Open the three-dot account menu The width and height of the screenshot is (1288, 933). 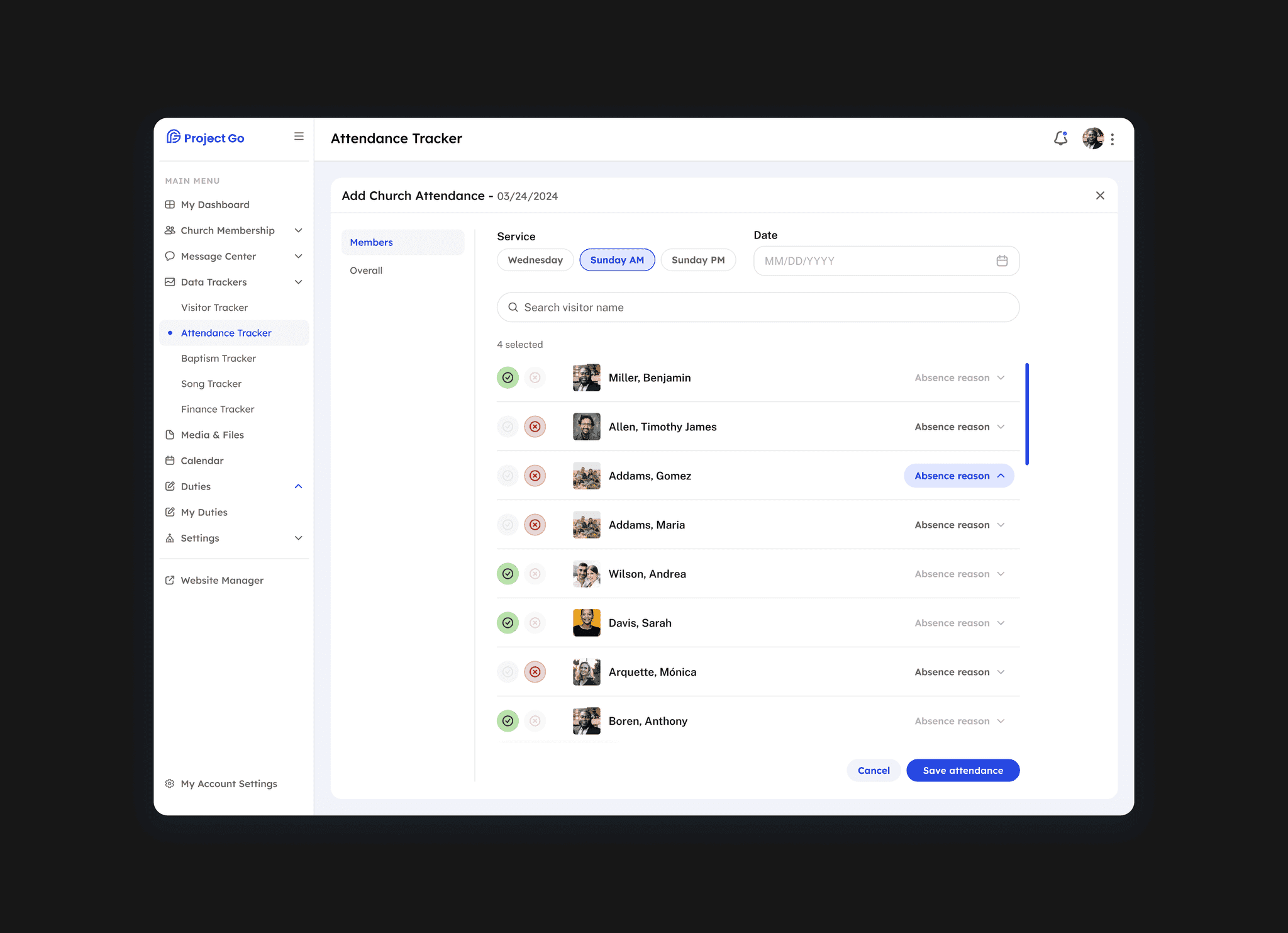click(1113, 139)
